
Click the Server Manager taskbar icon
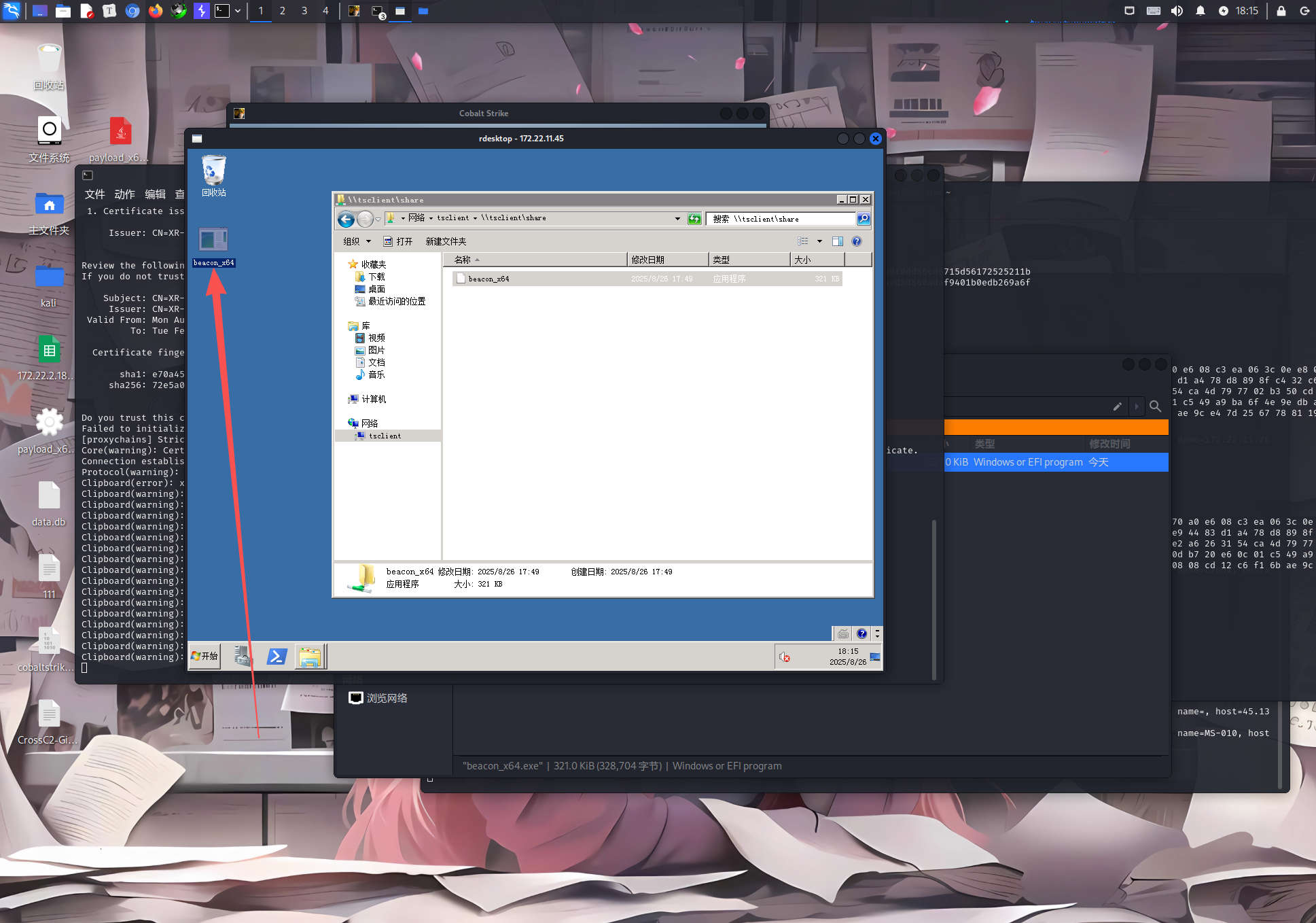point(243,657)
